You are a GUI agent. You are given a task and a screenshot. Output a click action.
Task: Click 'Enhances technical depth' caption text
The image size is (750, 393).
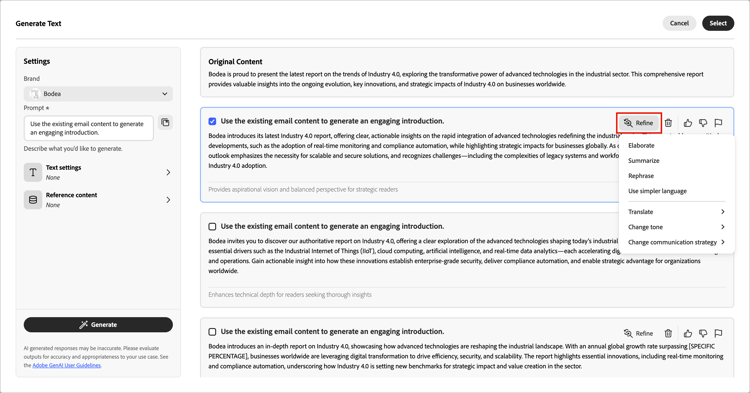(x=290, y=295)
